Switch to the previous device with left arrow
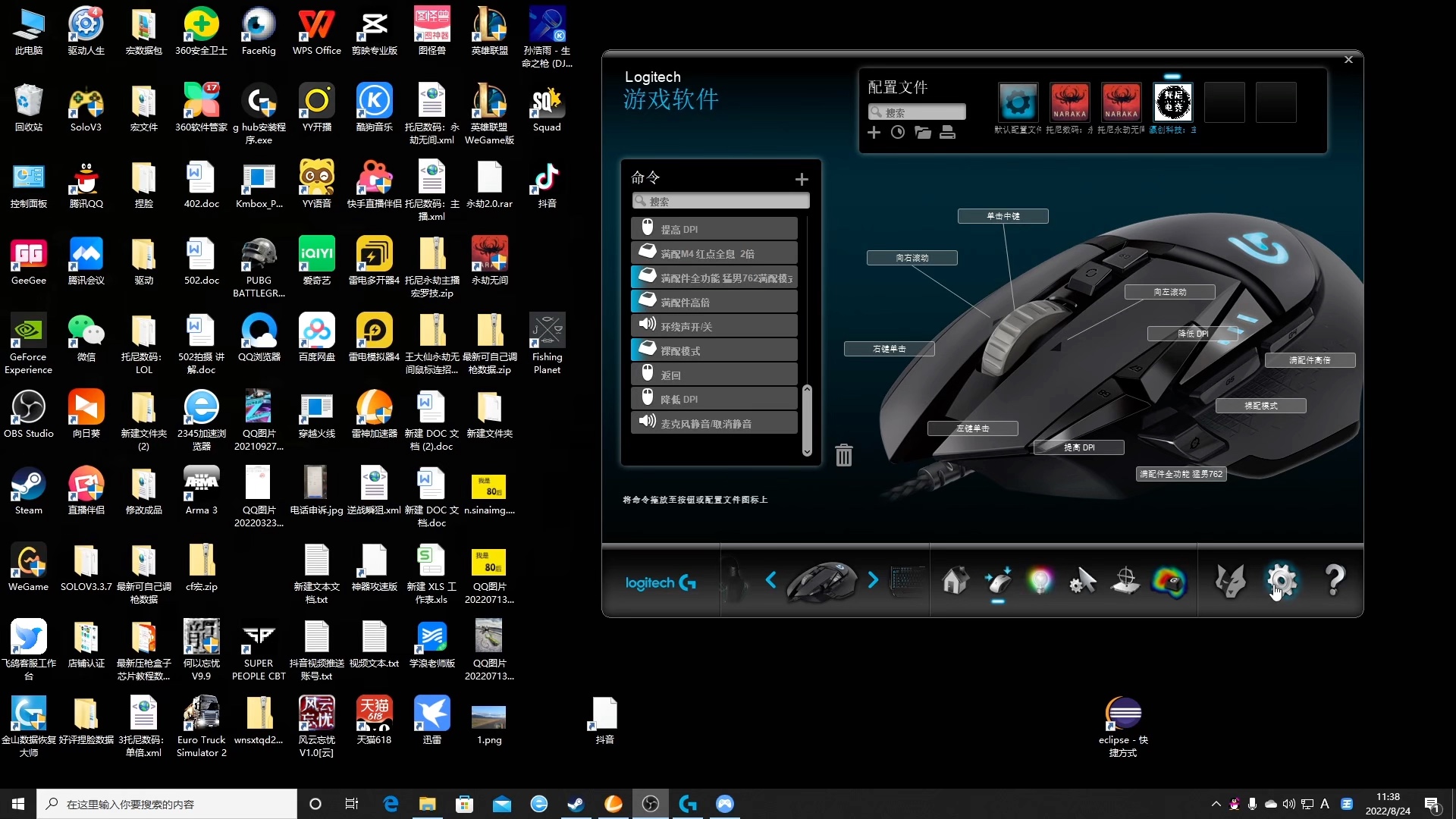The image size is (1456, 819). click(x=770, y=580)
